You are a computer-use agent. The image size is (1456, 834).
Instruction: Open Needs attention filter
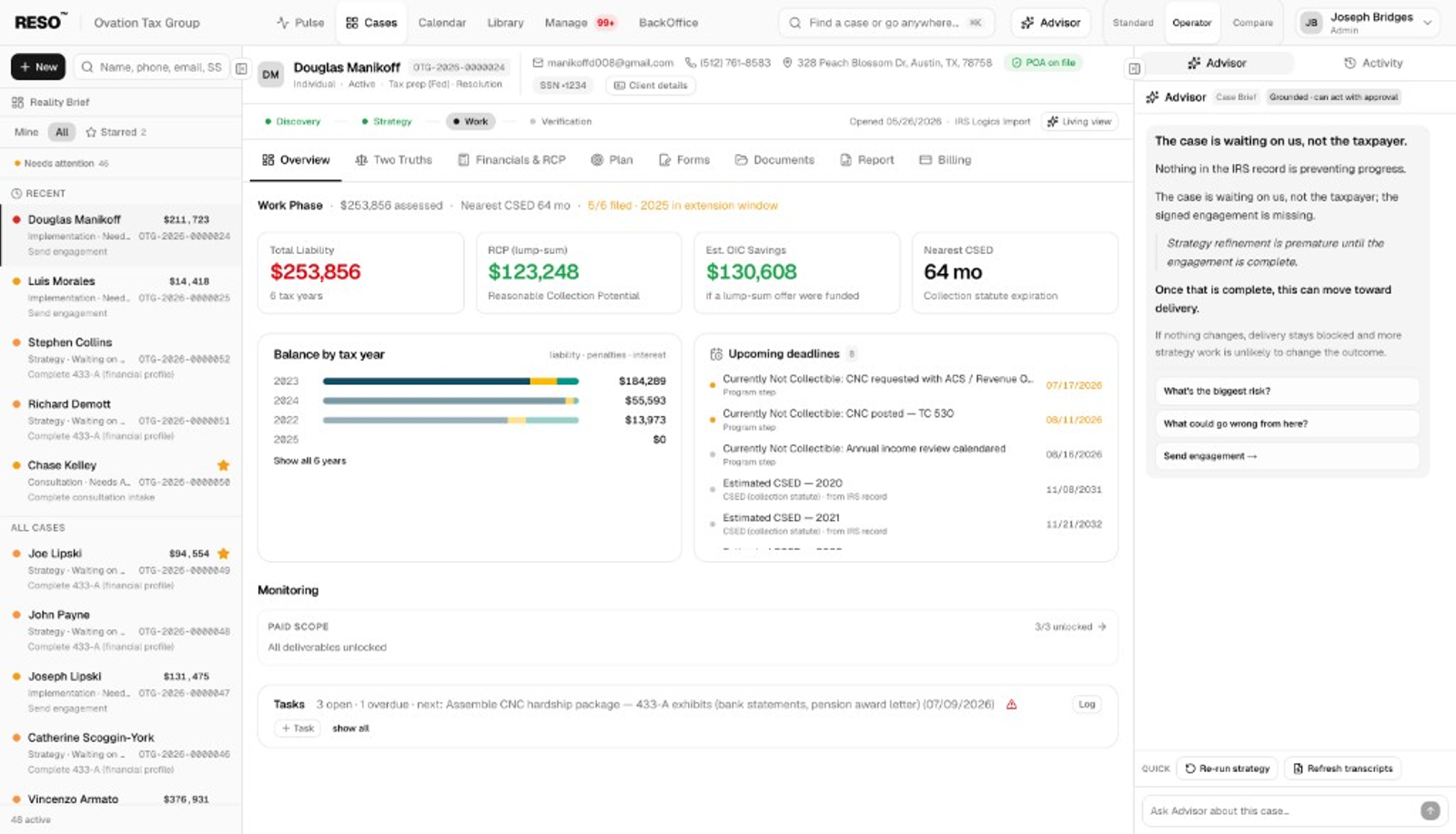pyautogui.click(x=61, y=164)
